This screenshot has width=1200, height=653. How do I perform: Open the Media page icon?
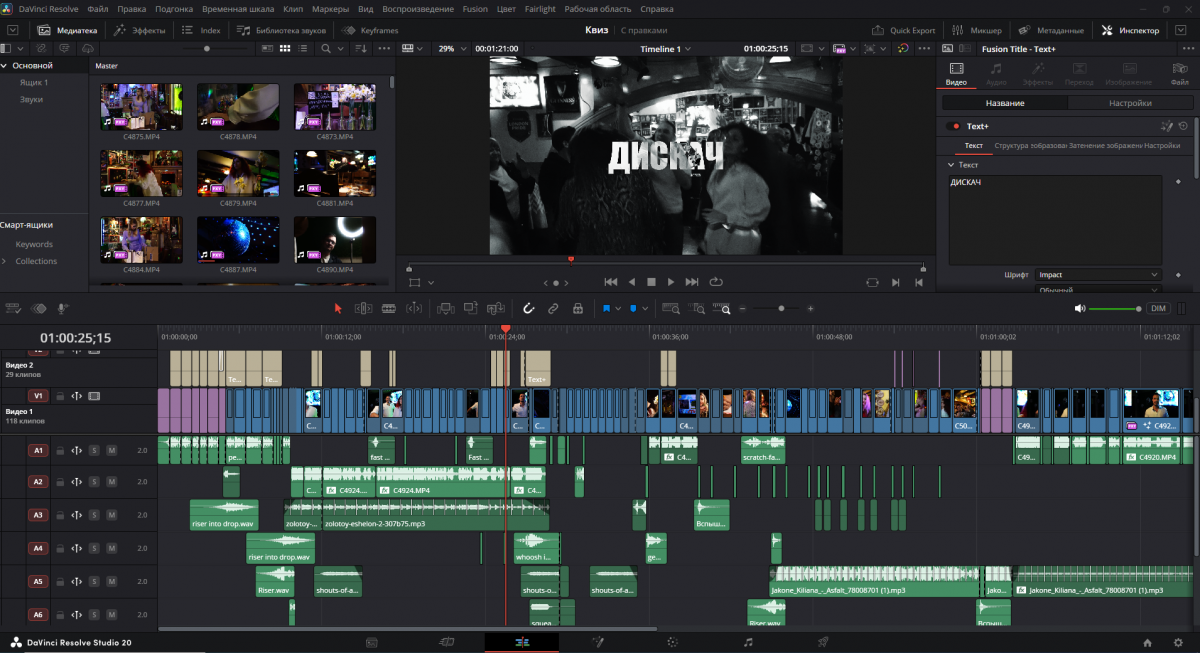[x=372, y=642]
